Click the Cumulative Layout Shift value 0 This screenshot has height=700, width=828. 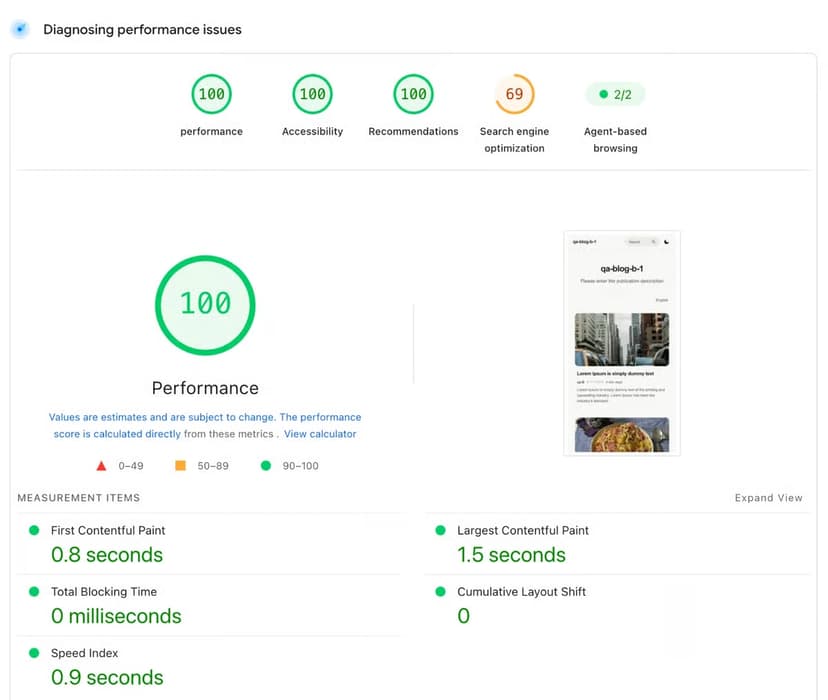tap(463, 616)
